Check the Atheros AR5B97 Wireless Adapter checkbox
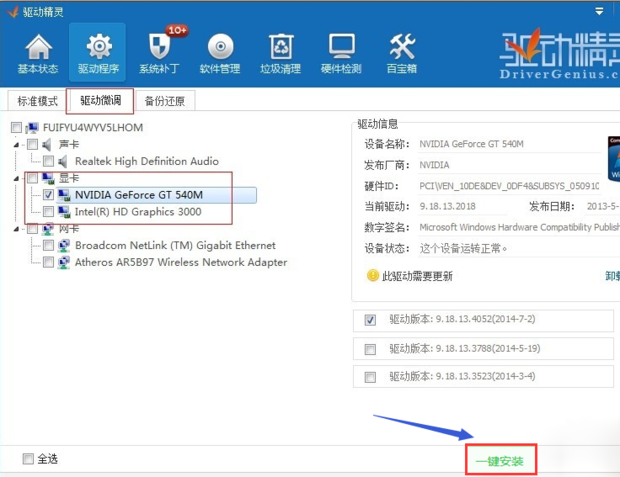The image size is (620, 477). pyautogui.click(x=49, y=262)
